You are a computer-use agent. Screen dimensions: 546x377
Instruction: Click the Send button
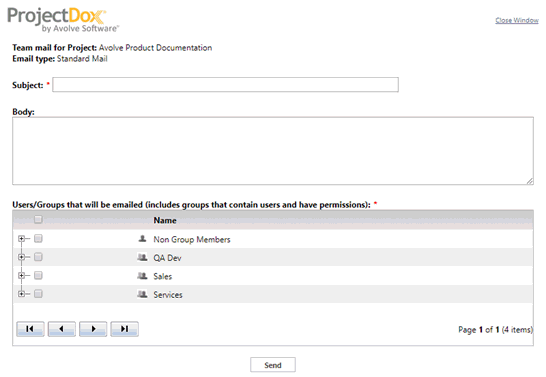pyautogui.click(x=273, y=365)
